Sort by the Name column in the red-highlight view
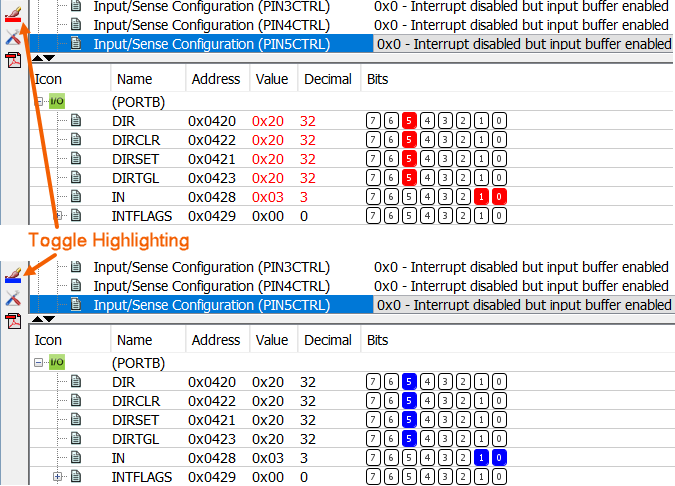The width and height of the screenshot is (675, 486). tap(148, 79)
